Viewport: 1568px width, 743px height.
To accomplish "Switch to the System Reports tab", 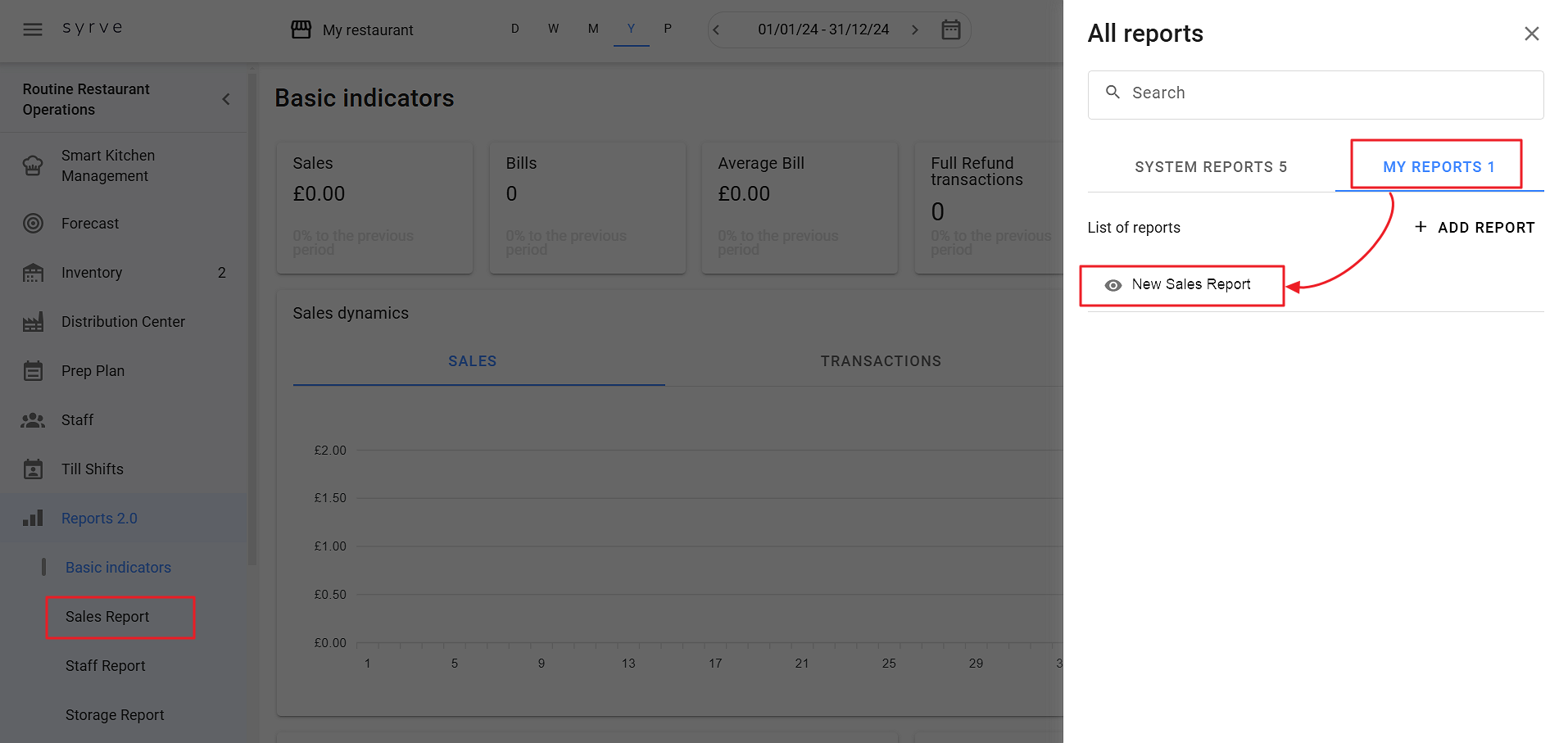I will tap(1211, 167).
